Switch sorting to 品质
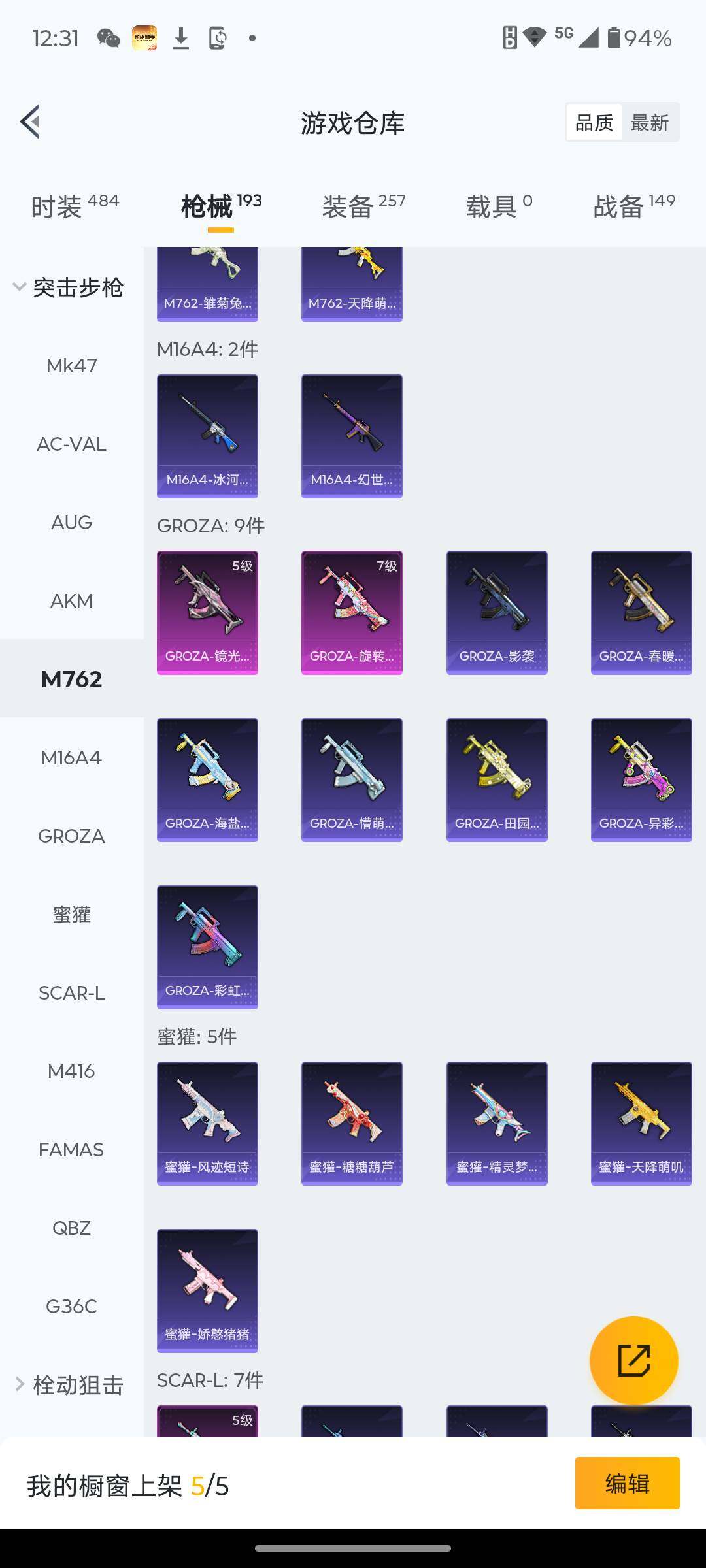The image size is (706, 1568). (x=594, y=122)
